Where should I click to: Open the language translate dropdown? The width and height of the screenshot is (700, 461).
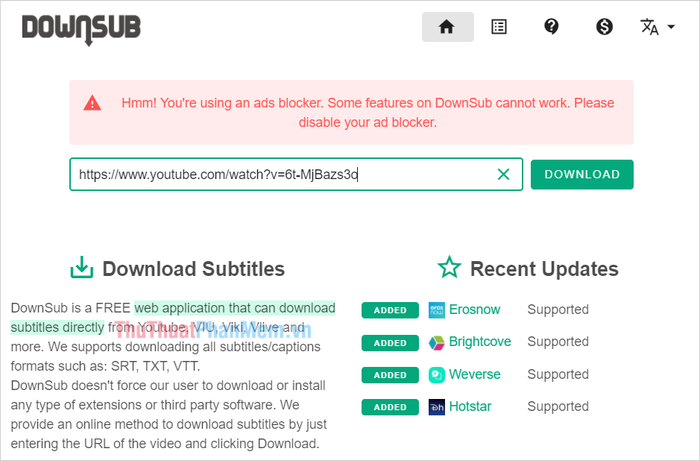click(x=657, y=27)
